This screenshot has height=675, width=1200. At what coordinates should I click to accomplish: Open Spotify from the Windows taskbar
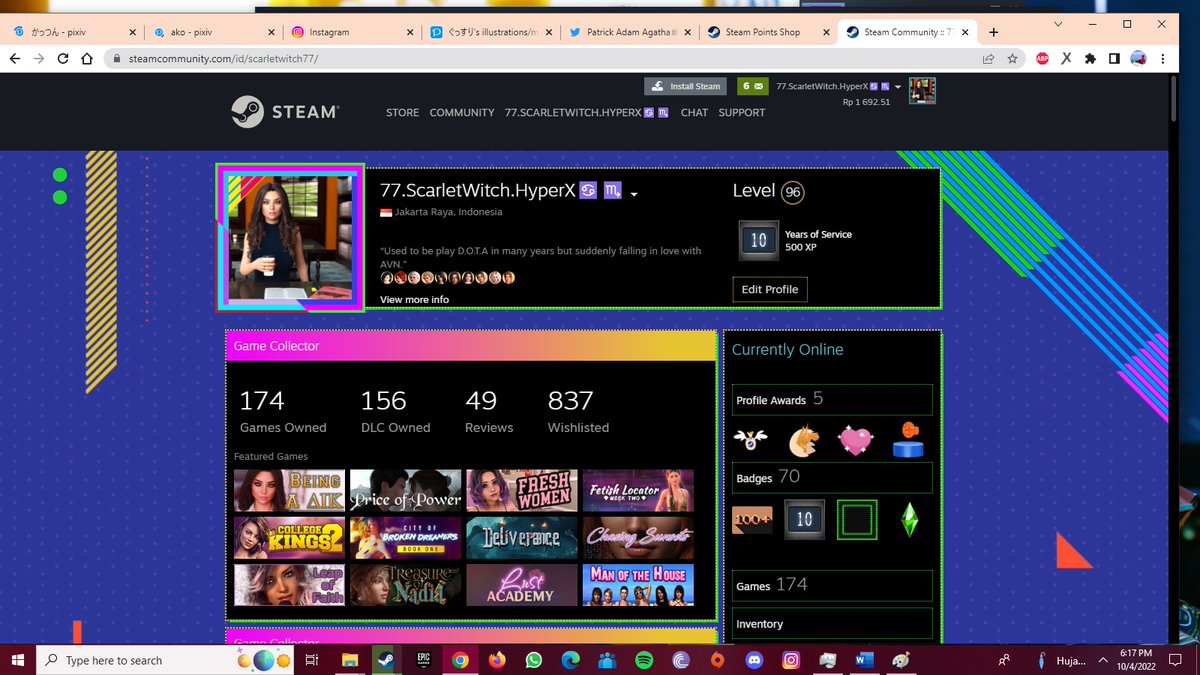644,660
